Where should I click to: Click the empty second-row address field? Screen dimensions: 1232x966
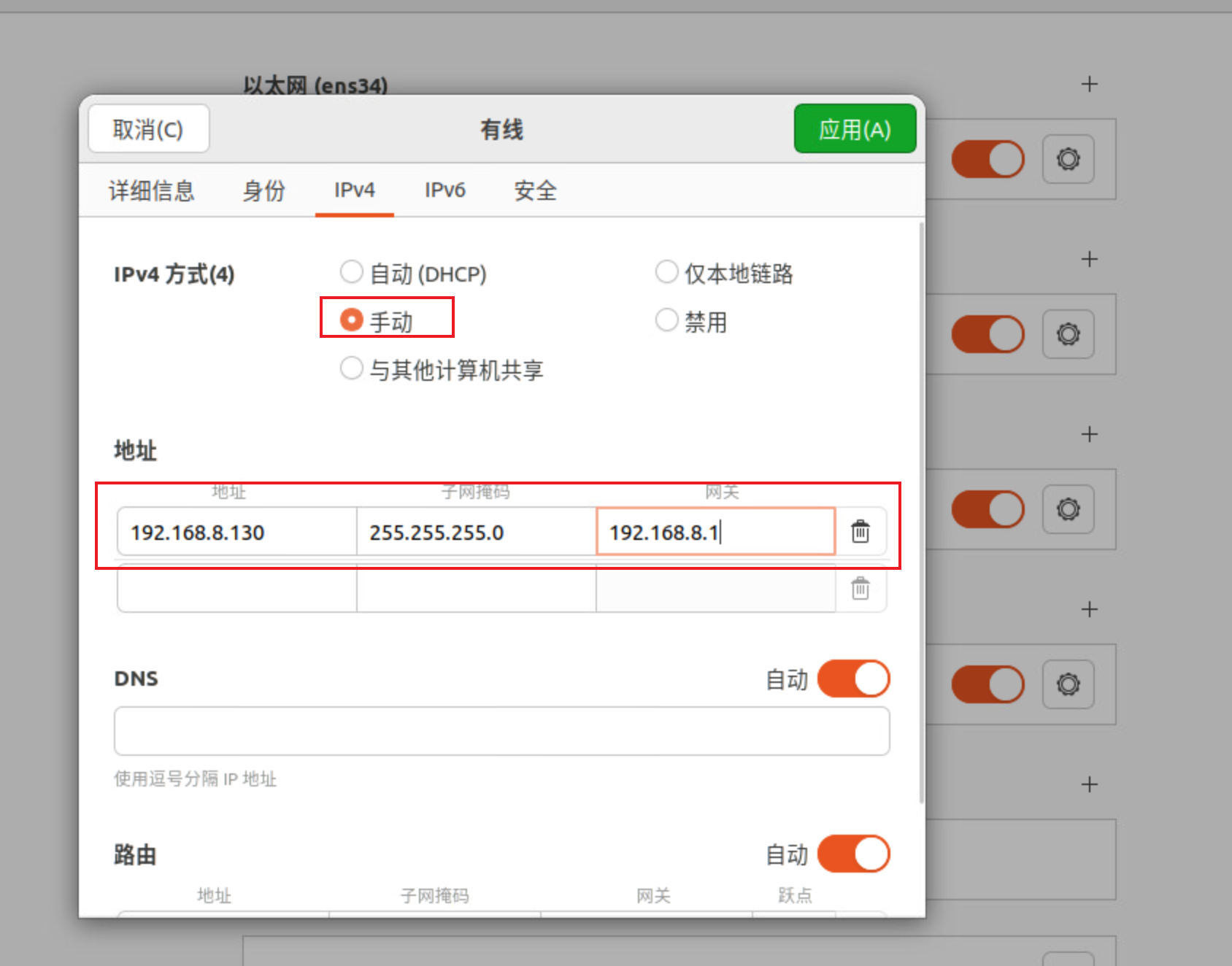(236, 588)
